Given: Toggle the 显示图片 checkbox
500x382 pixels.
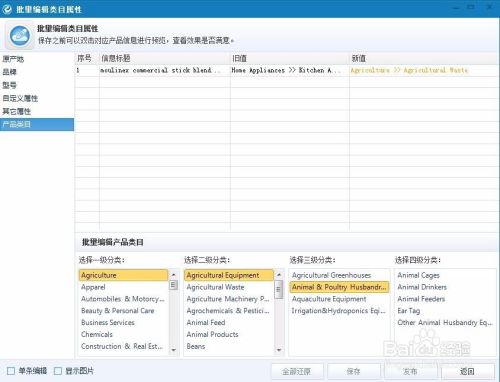Looking at the screenshot, I should (58, 371).
